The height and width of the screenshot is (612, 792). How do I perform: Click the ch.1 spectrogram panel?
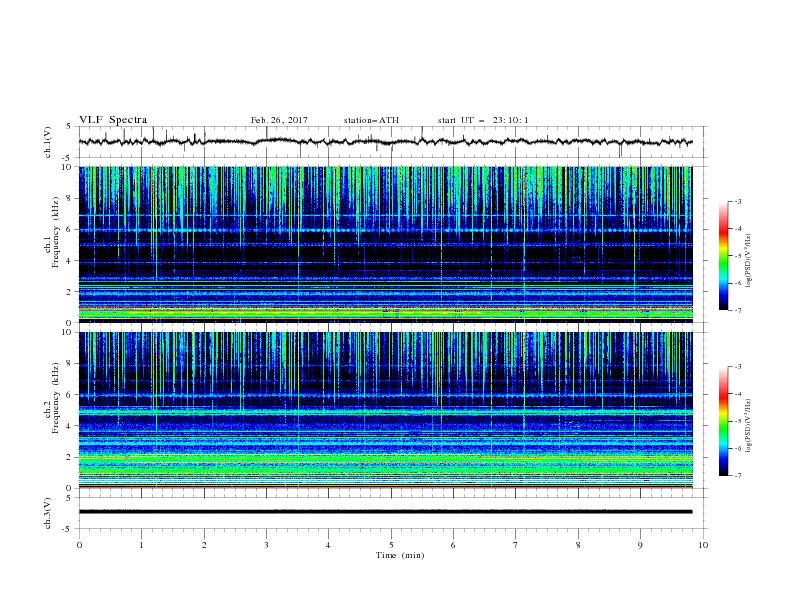(x=385, y=244)
